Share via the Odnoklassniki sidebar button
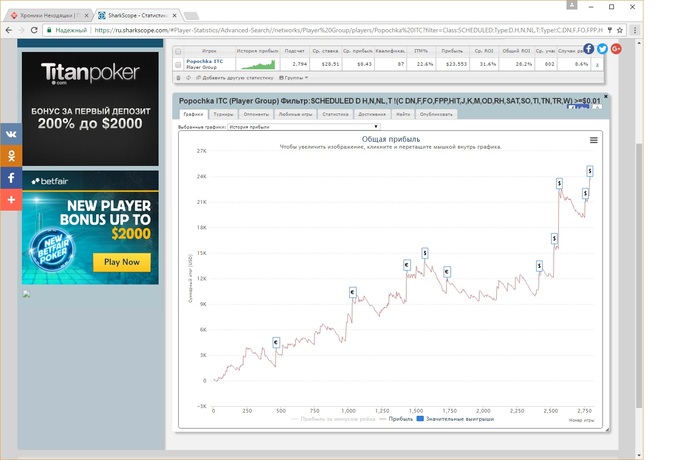This screenshot has width=700, height=460. tap(11, 155)
